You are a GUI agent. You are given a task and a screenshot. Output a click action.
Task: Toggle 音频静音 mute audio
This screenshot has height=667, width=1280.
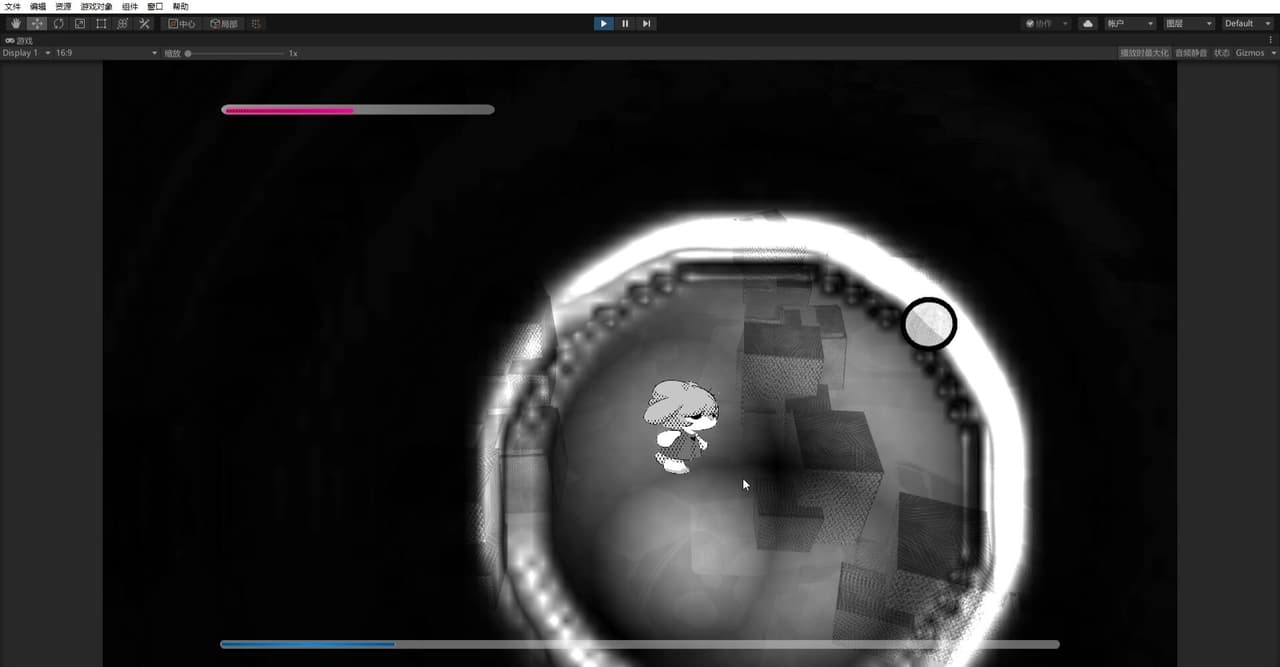1191,53
